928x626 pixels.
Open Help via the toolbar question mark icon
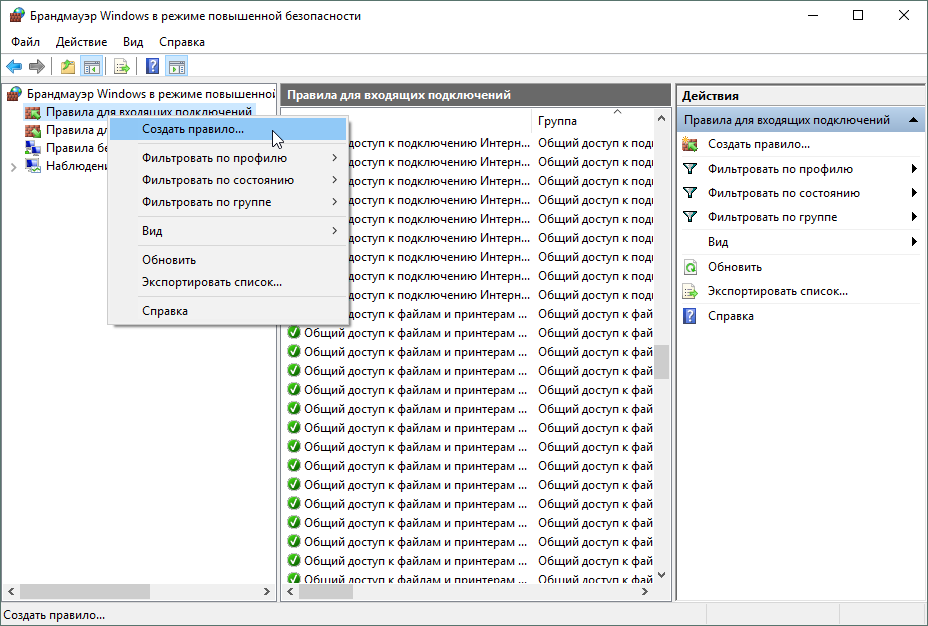tap(152, 67)
